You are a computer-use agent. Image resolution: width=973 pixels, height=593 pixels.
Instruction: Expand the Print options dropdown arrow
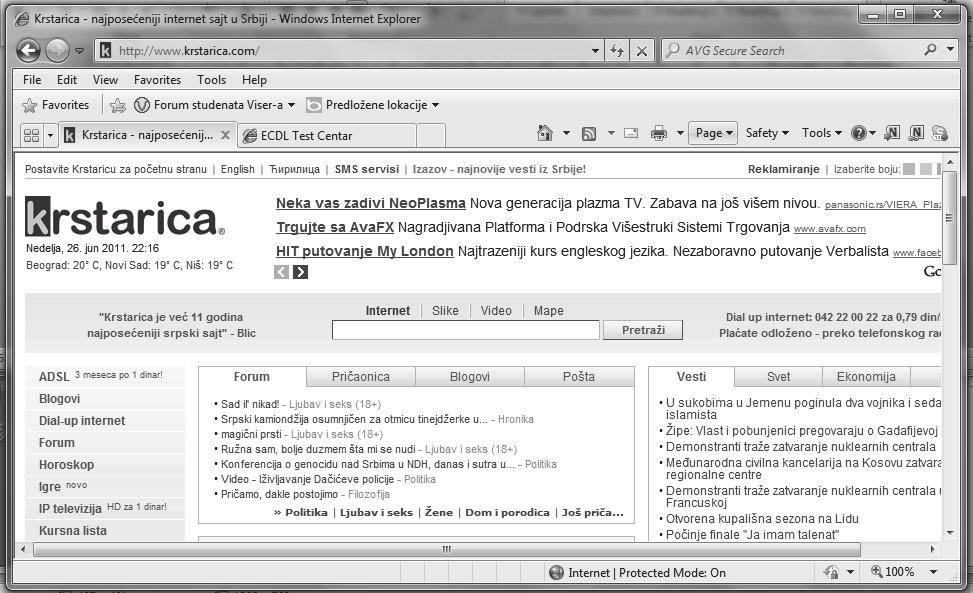(680, 133)
